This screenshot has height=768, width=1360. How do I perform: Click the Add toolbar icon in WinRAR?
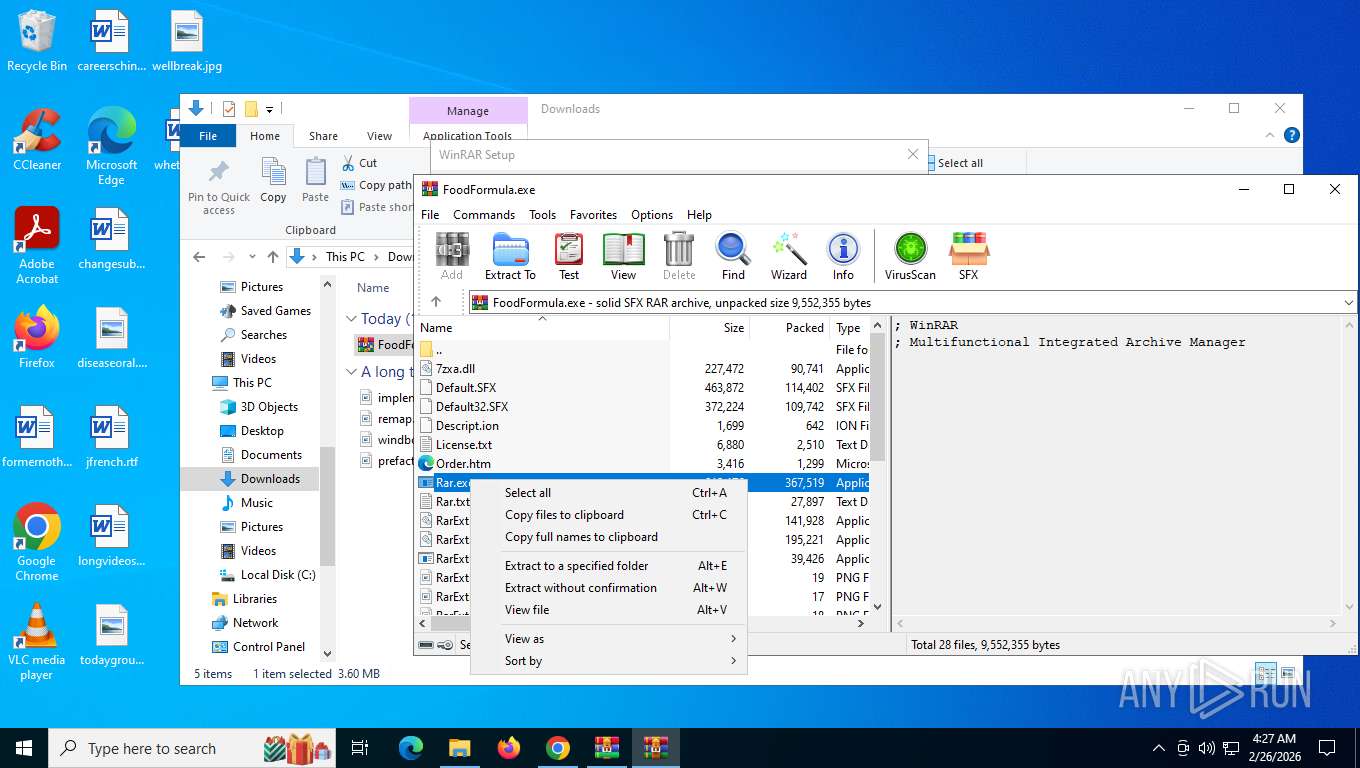(452, 256)
